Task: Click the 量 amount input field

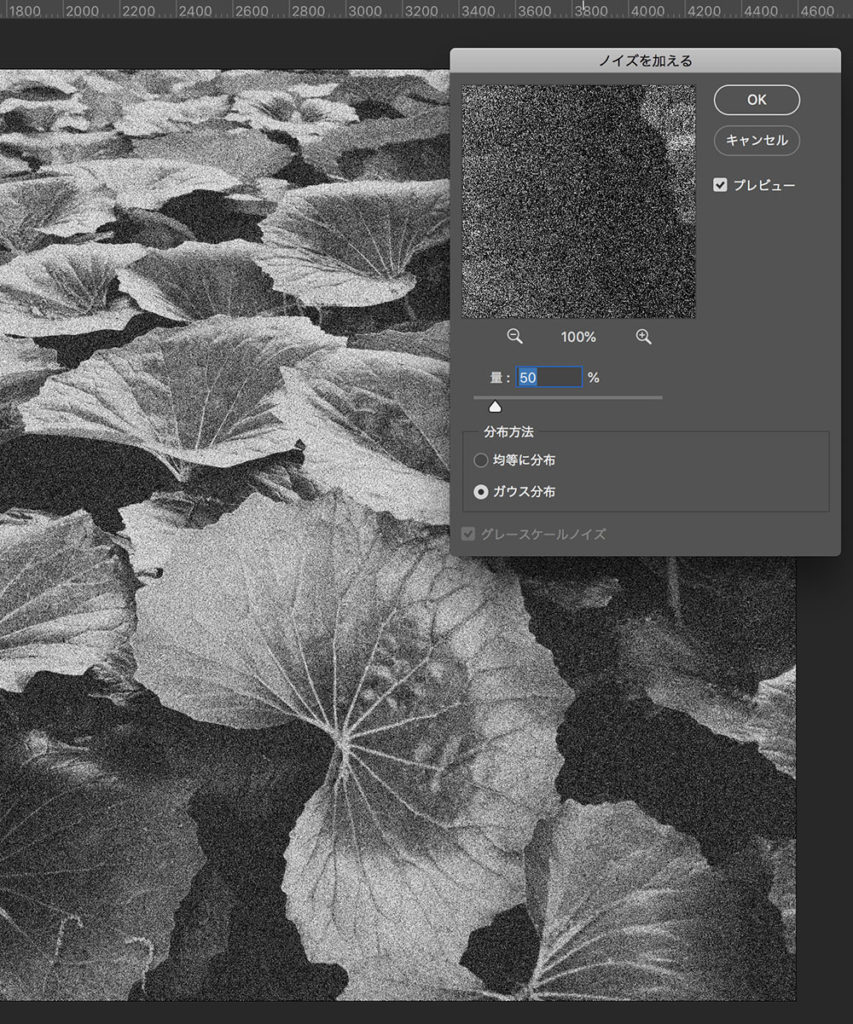Action: pyautogui.click(x=549, y=377)
